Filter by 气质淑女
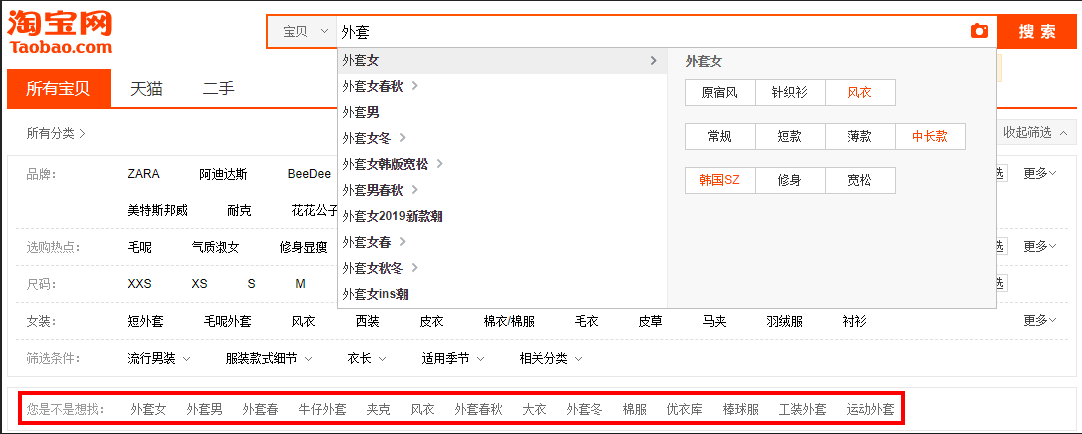This screenshot has height=434, width=1082. pyautogui.click(x=215, y=247)
